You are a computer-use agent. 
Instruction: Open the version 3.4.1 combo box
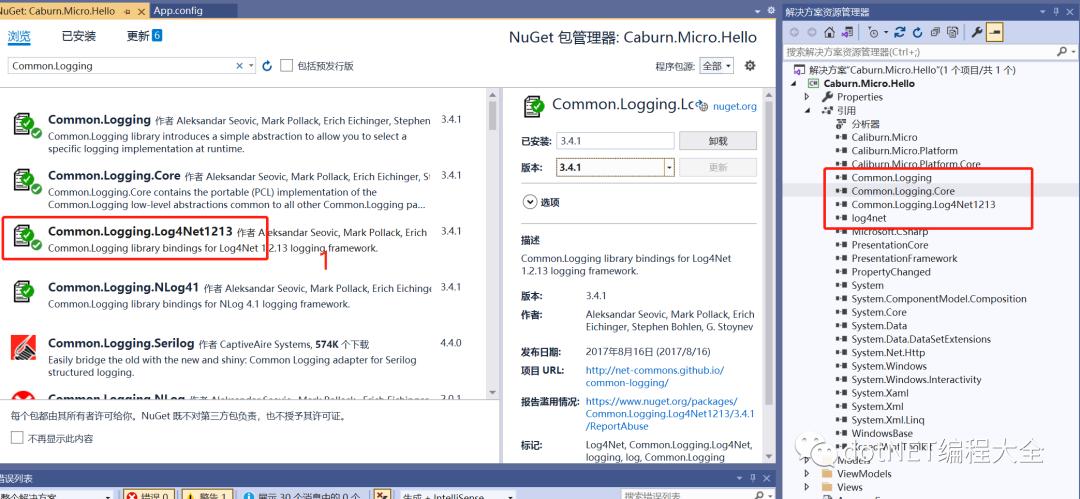pos(615,167)
